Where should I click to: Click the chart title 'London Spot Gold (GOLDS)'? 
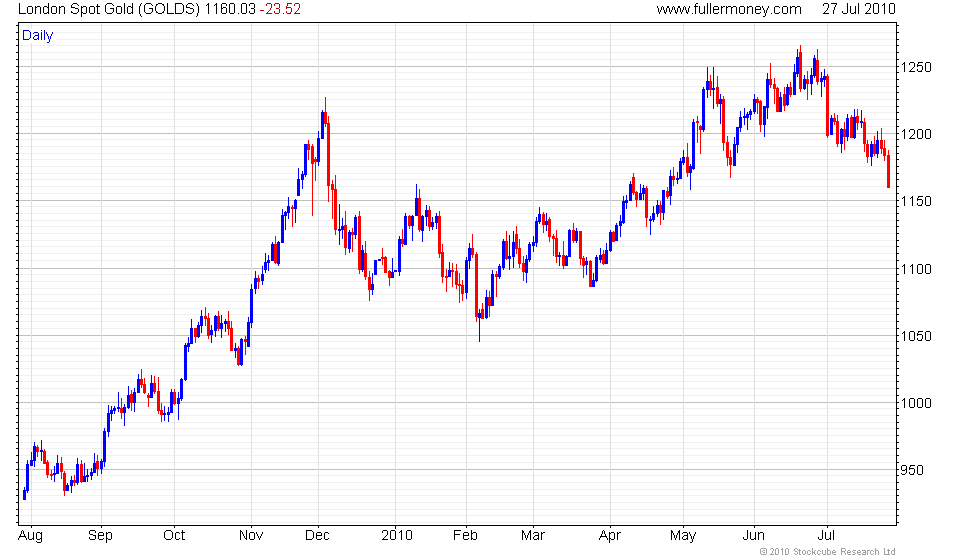coord(109,9)
